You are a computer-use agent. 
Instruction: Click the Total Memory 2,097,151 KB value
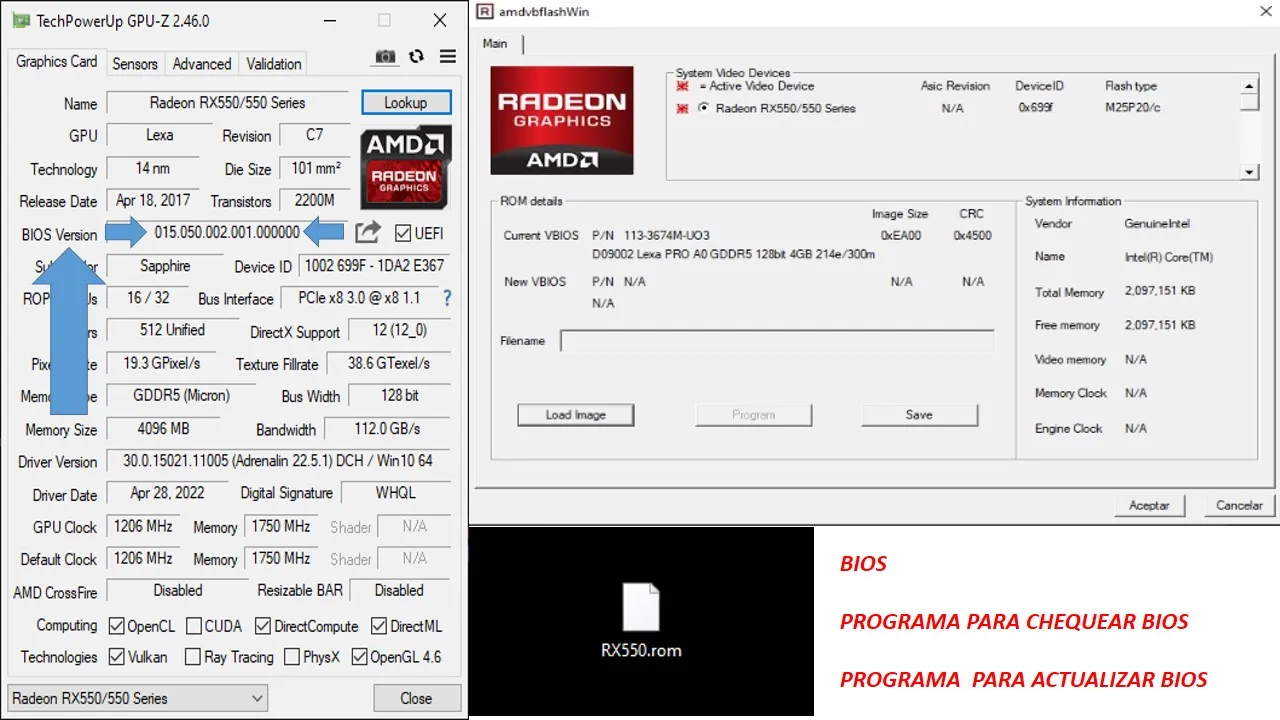[x=1160, y=292]
